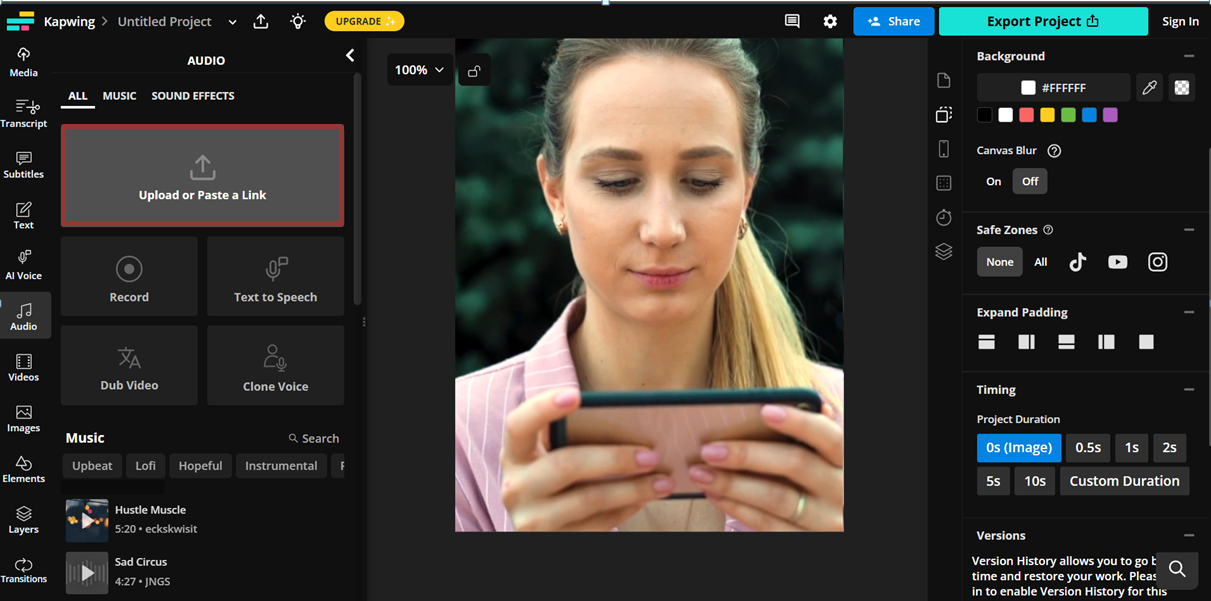This screenshot has height=601, width=1211.
Task: Choose the red background color swatch
Action: [x=1026, y=115]
